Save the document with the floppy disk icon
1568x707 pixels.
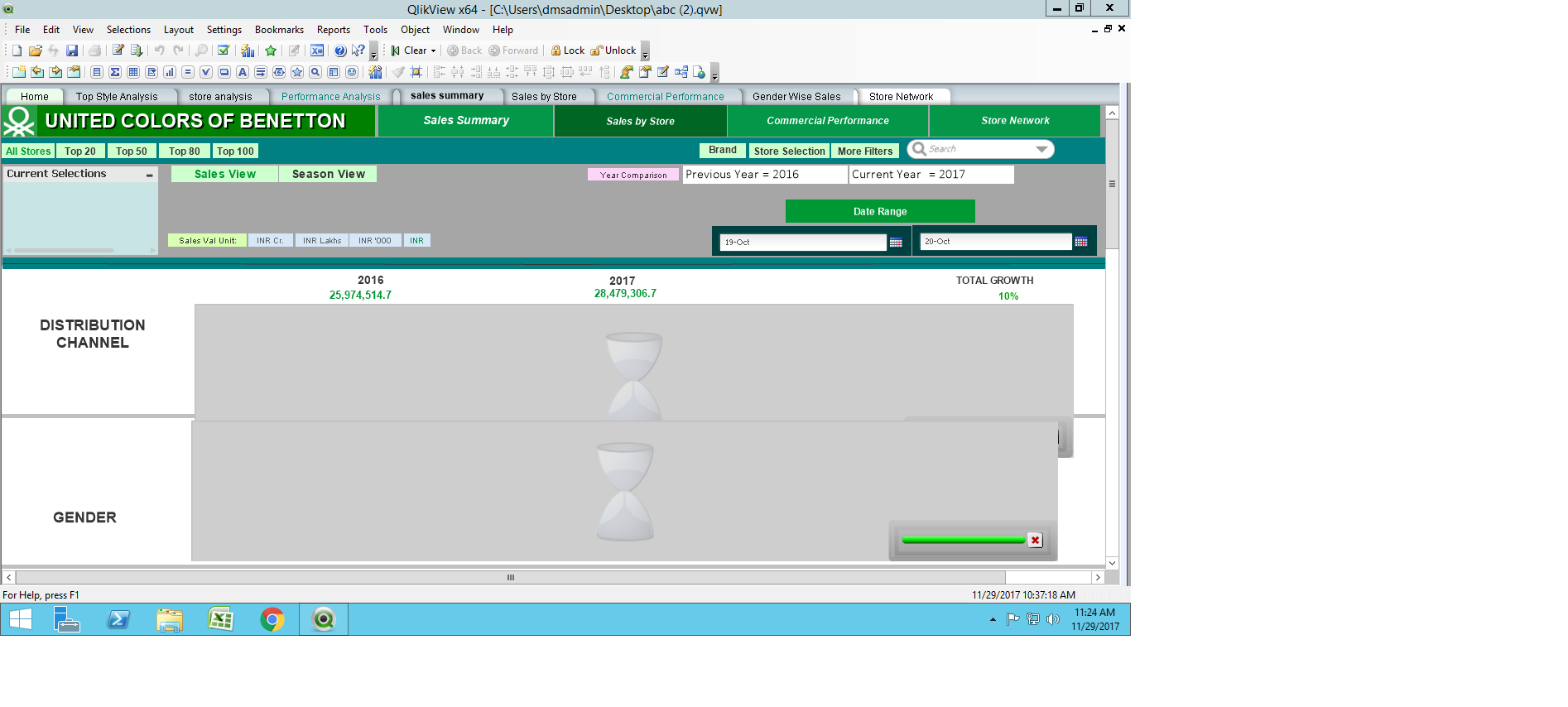point(72,50)
